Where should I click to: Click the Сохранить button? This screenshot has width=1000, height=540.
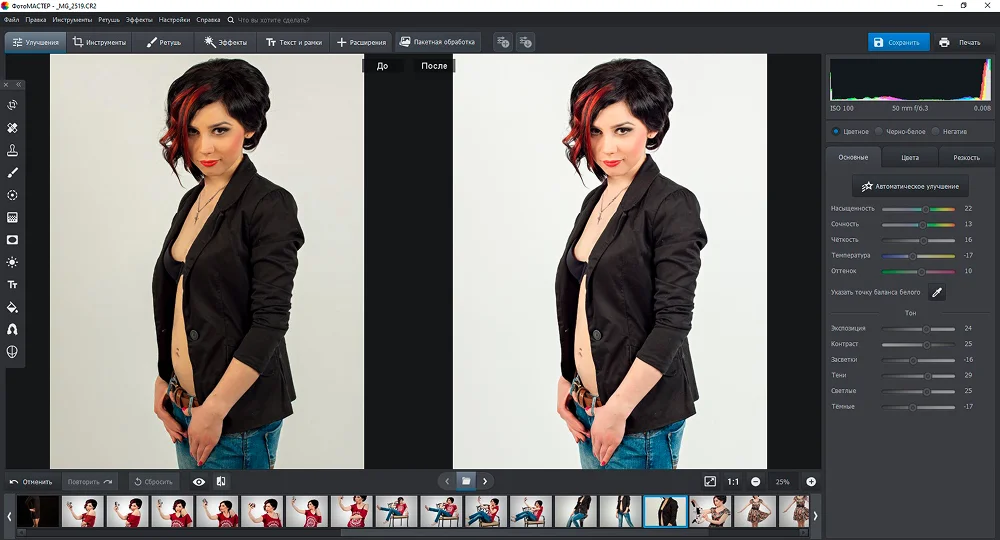[898, 43]
